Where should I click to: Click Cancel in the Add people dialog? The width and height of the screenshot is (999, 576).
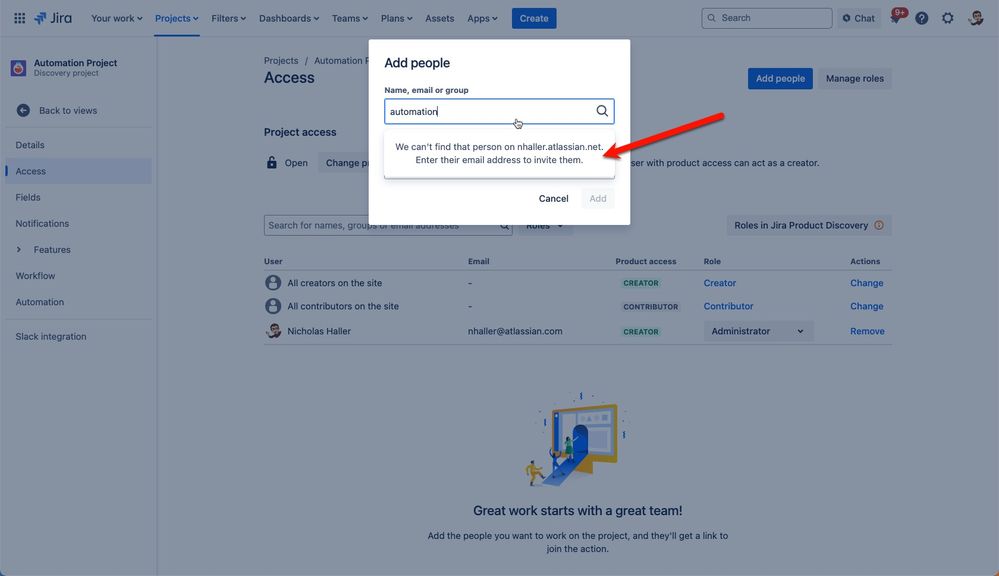pyautogui.click(x=553, y=198)
